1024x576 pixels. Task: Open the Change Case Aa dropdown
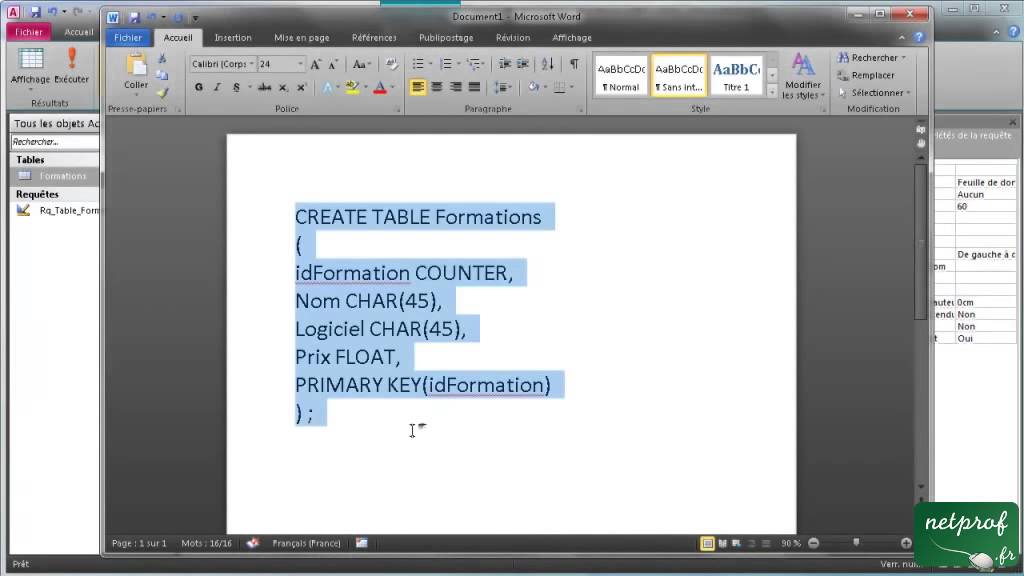pos(361,64)
